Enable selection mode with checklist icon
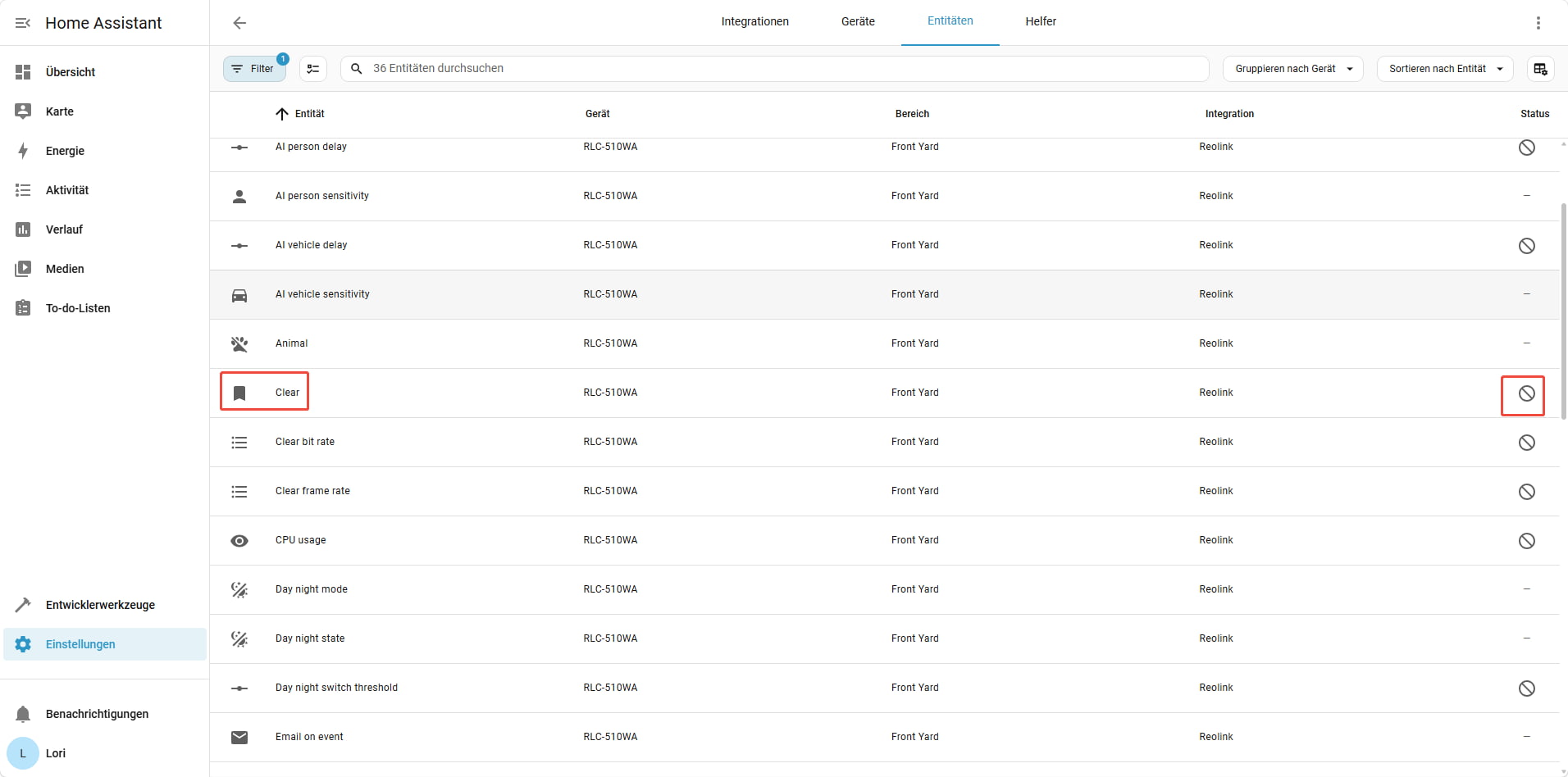Image resolution: width=1568 pixels, height=777 pixels. click(313, 69)
